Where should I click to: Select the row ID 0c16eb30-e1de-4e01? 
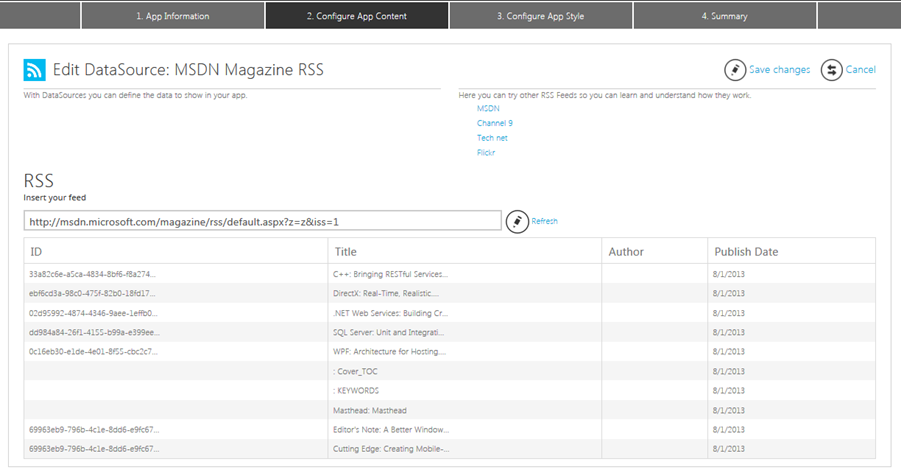(93, 351)
